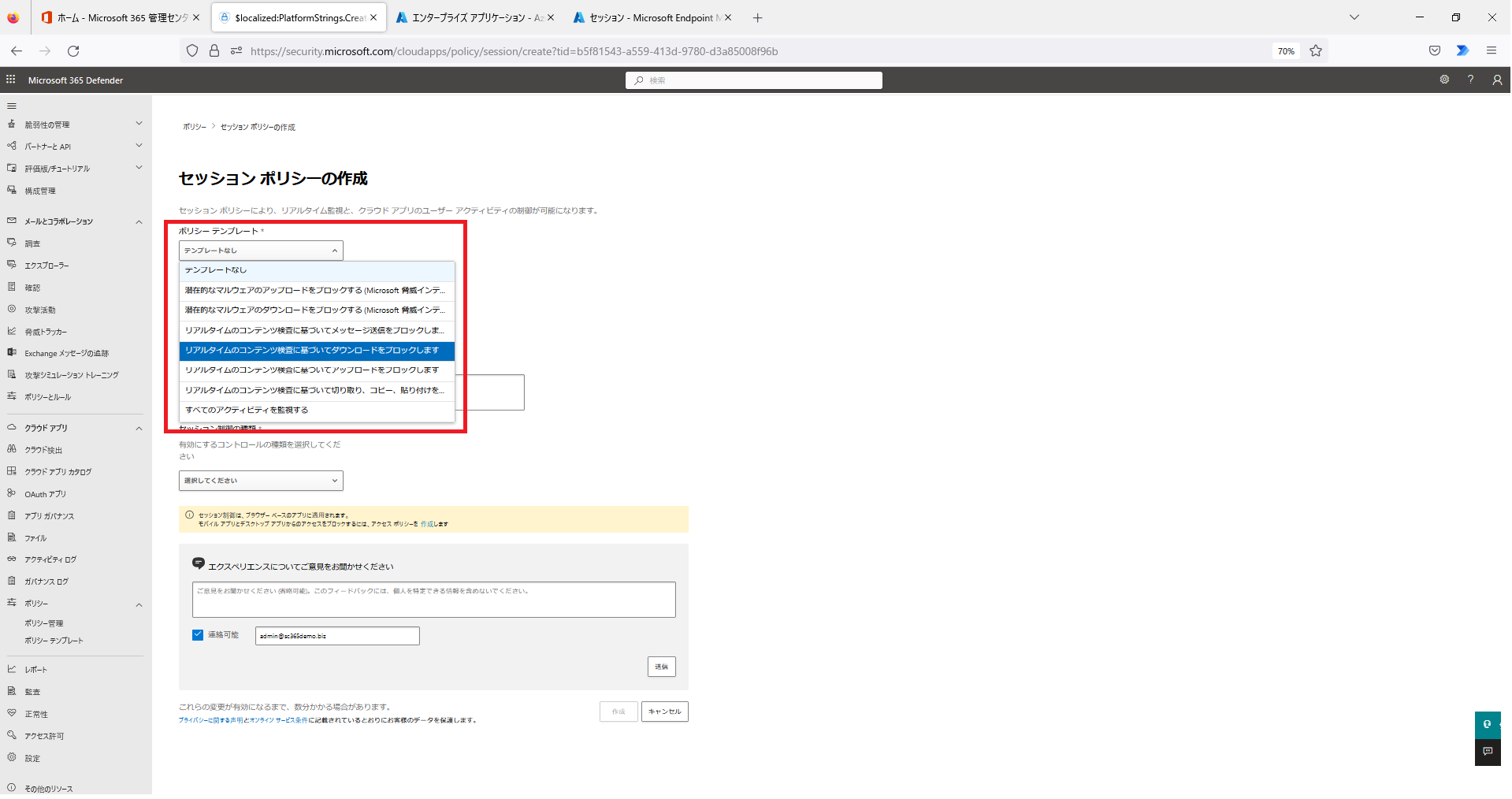Open the feedback chat icon at bottom right
Image resolution: width=1512 pixels, height=799 pixels.
tap(1488, 752)
